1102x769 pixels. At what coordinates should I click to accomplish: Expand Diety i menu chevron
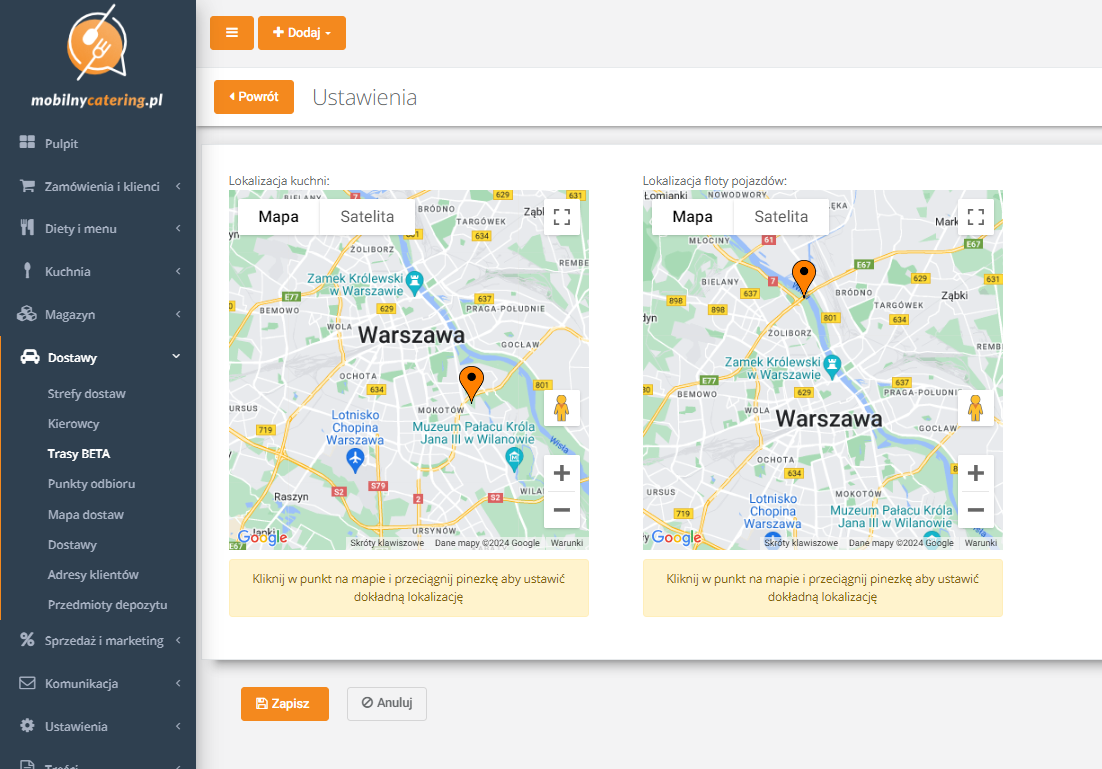point(179,228)
